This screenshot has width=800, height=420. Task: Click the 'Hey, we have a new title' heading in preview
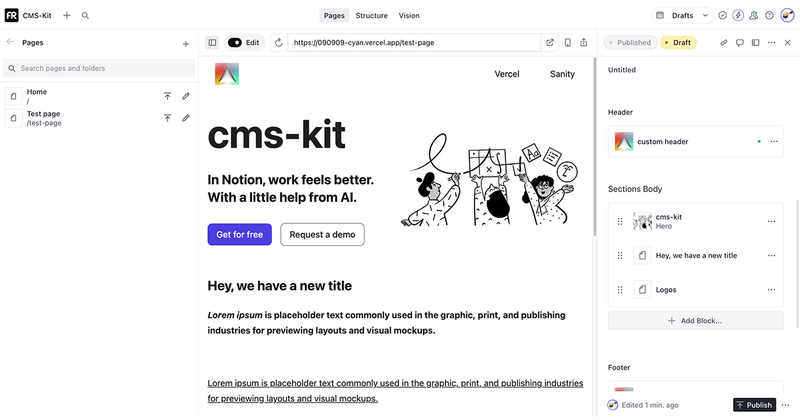[280, 285]
